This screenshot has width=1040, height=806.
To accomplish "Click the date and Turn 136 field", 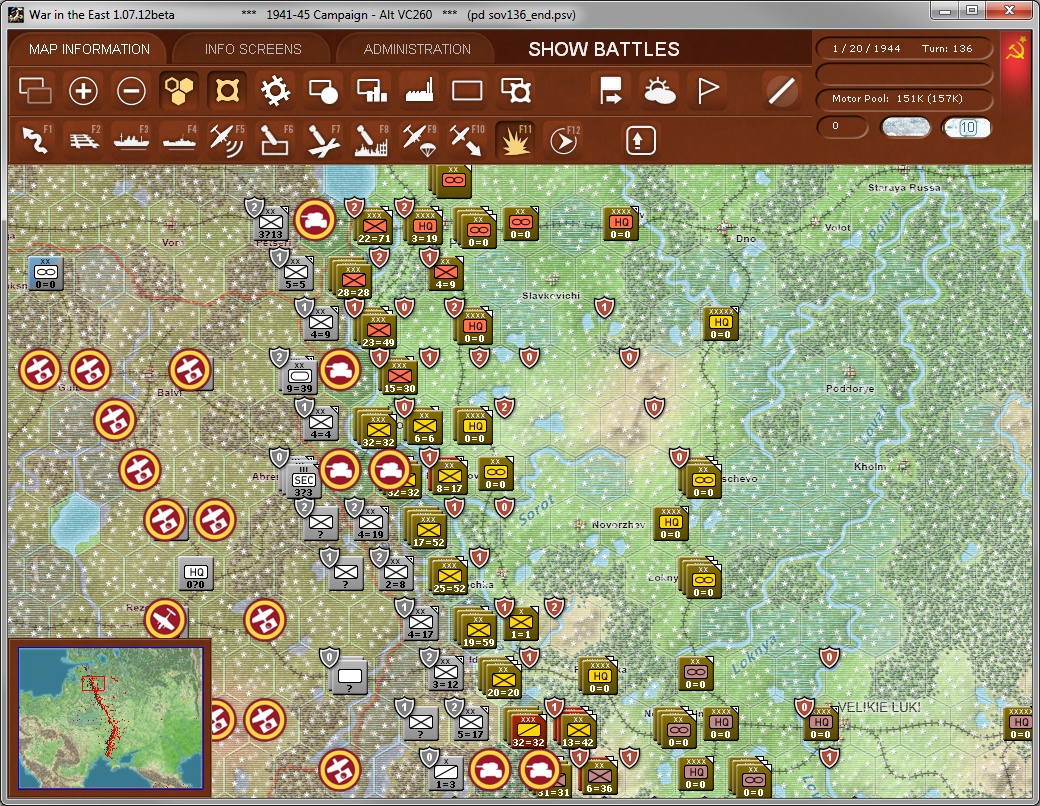I will (903, 48).
